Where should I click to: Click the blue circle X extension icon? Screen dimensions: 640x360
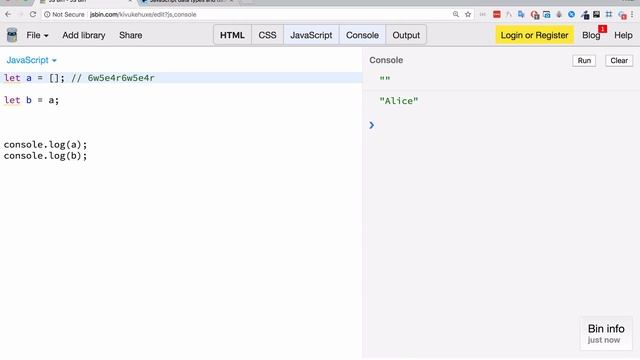coord(571,14)
